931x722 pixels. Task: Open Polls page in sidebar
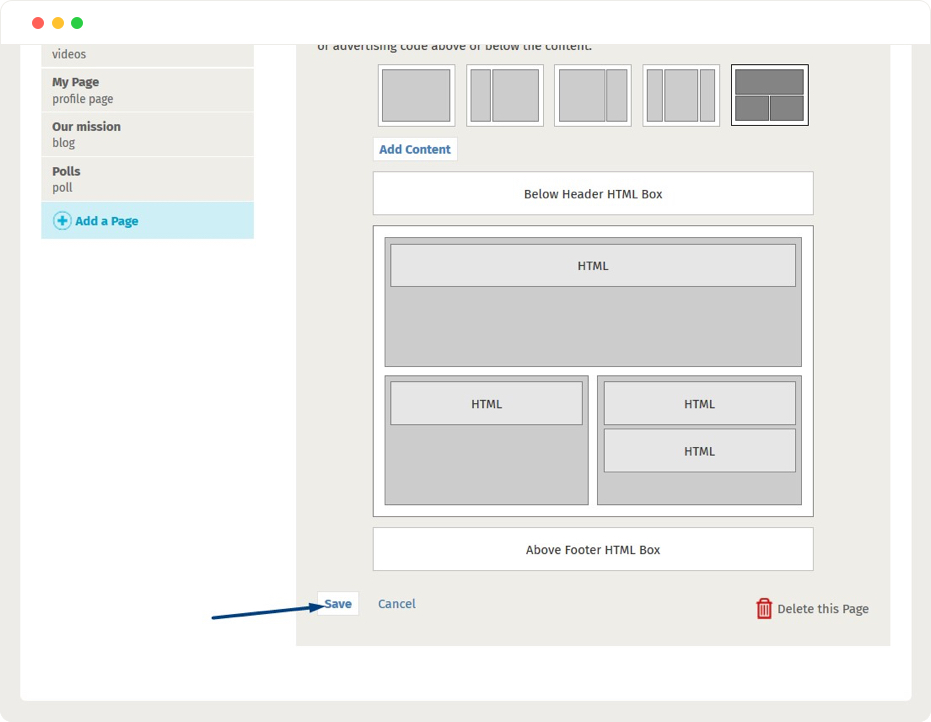[x=147, y=179]
